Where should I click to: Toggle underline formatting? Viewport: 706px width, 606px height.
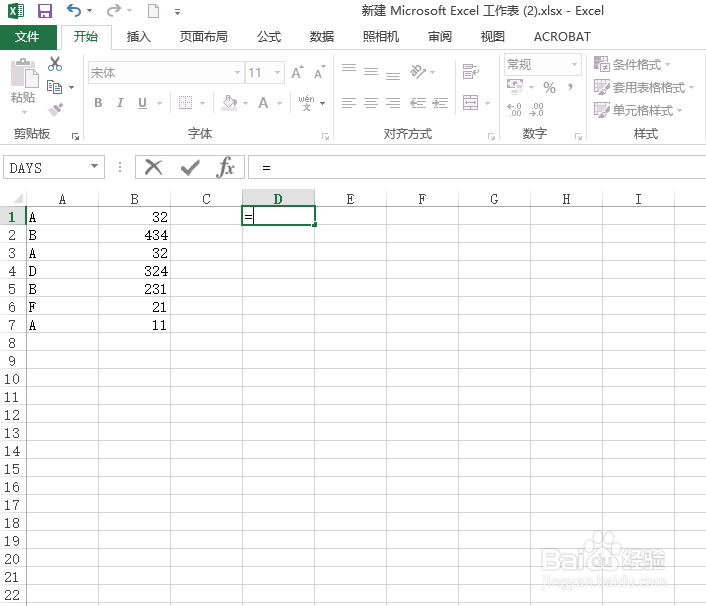click(x=142, y=103)
